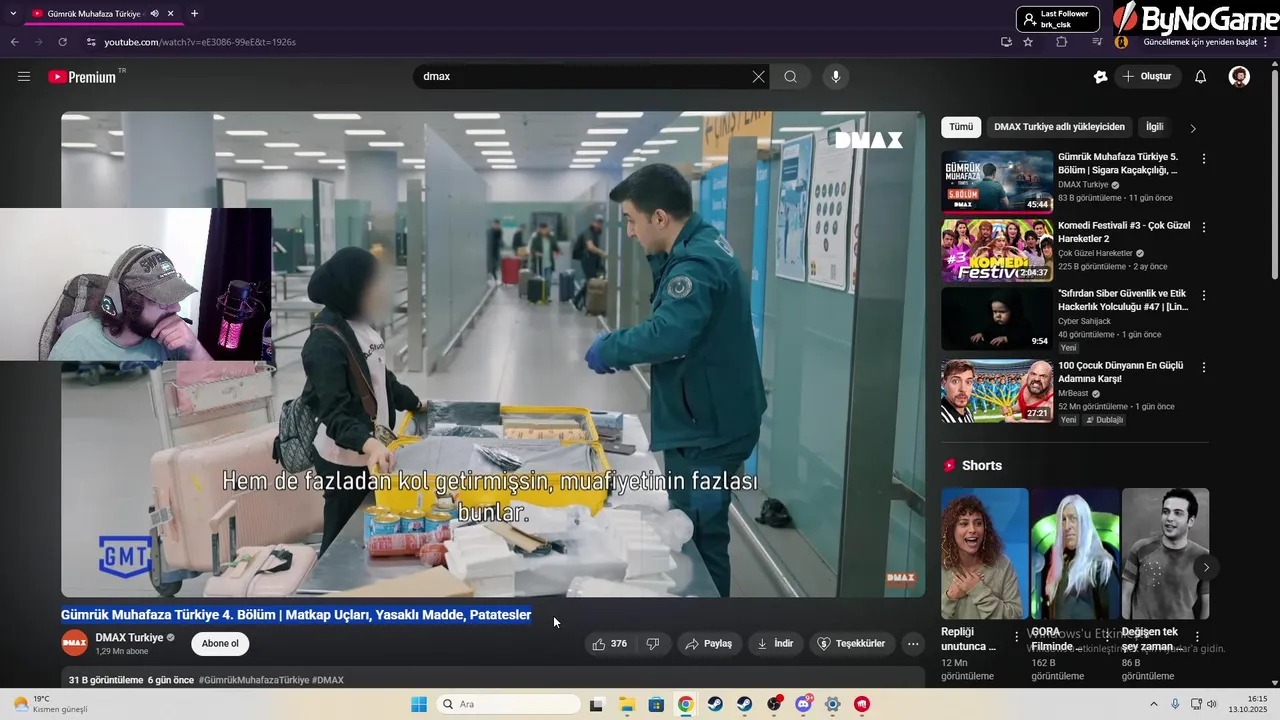This screenshot has width=1280, height=720.
Task: Open a new browser tab
Action: 194,14
